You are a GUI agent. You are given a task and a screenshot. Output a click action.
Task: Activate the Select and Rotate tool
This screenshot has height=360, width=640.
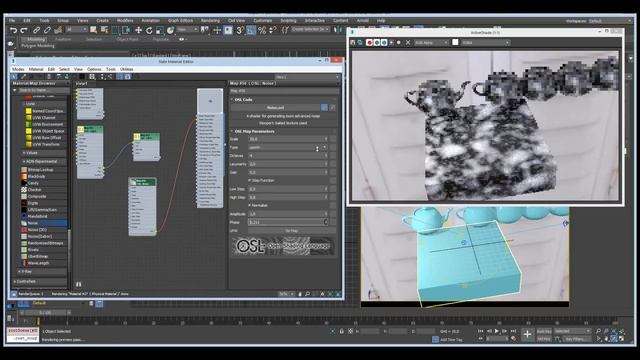click(149, 30)
